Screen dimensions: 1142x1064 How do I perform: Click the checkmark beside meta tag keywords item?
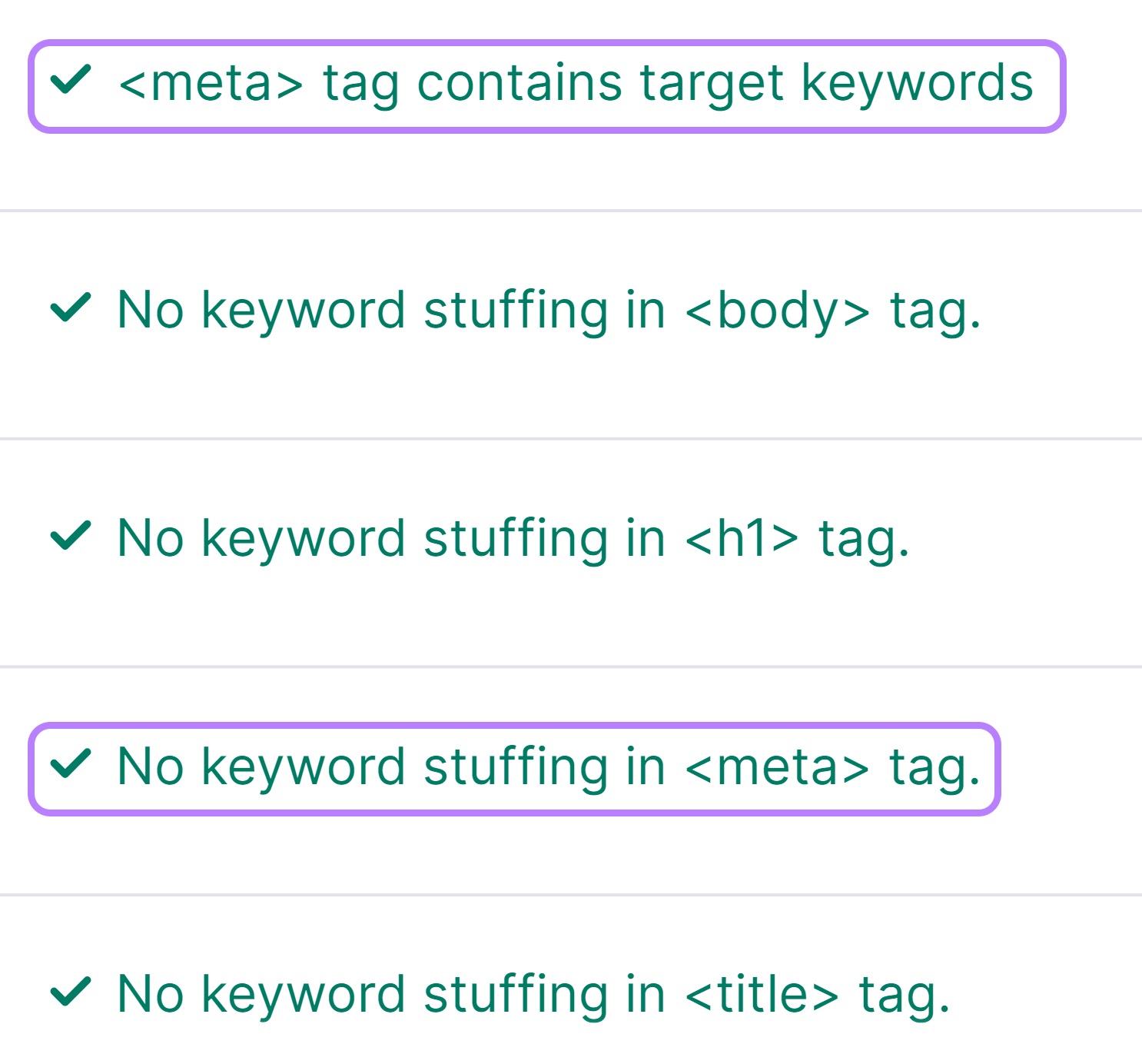point(71,80)
